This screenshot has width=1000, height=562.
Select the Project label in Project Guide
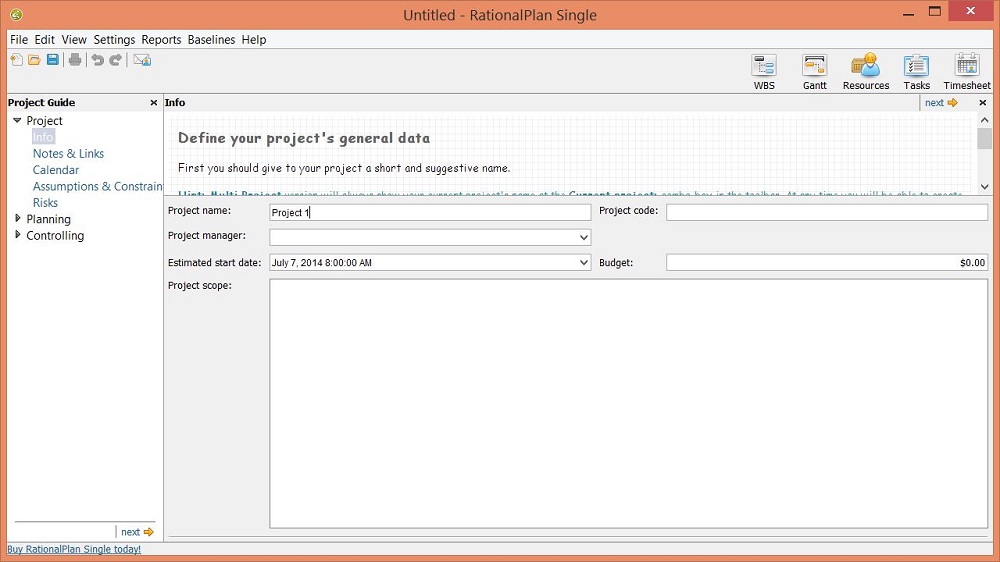(x=45, y=121)
